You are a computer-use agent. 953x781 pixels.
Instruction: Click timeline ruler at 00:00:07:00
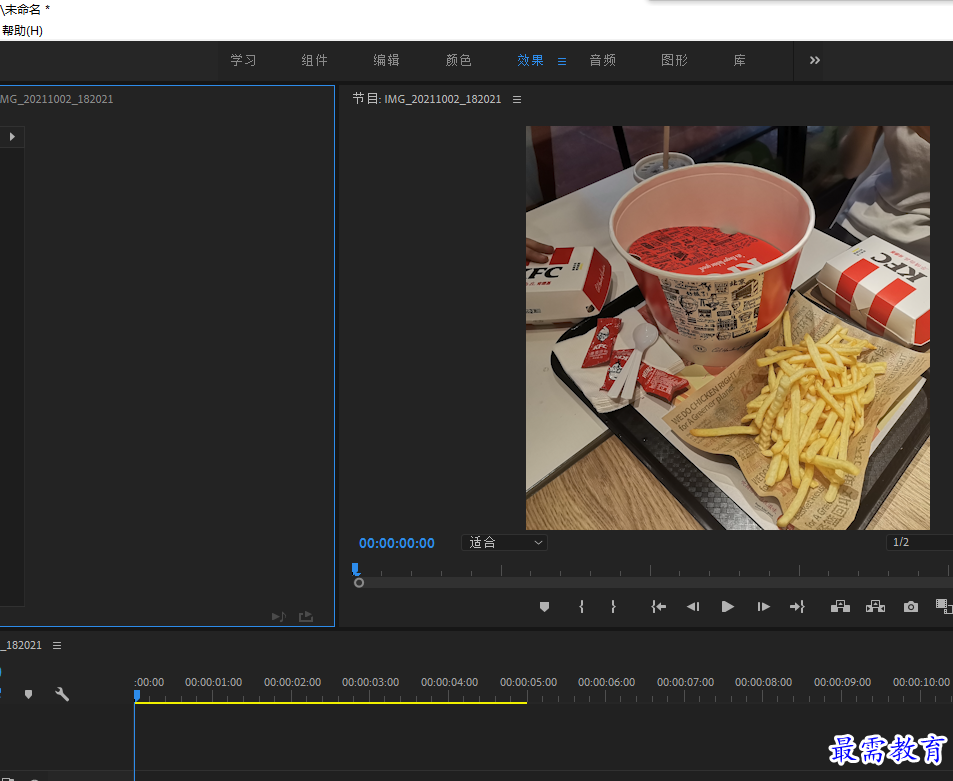[x=686, y=683]
